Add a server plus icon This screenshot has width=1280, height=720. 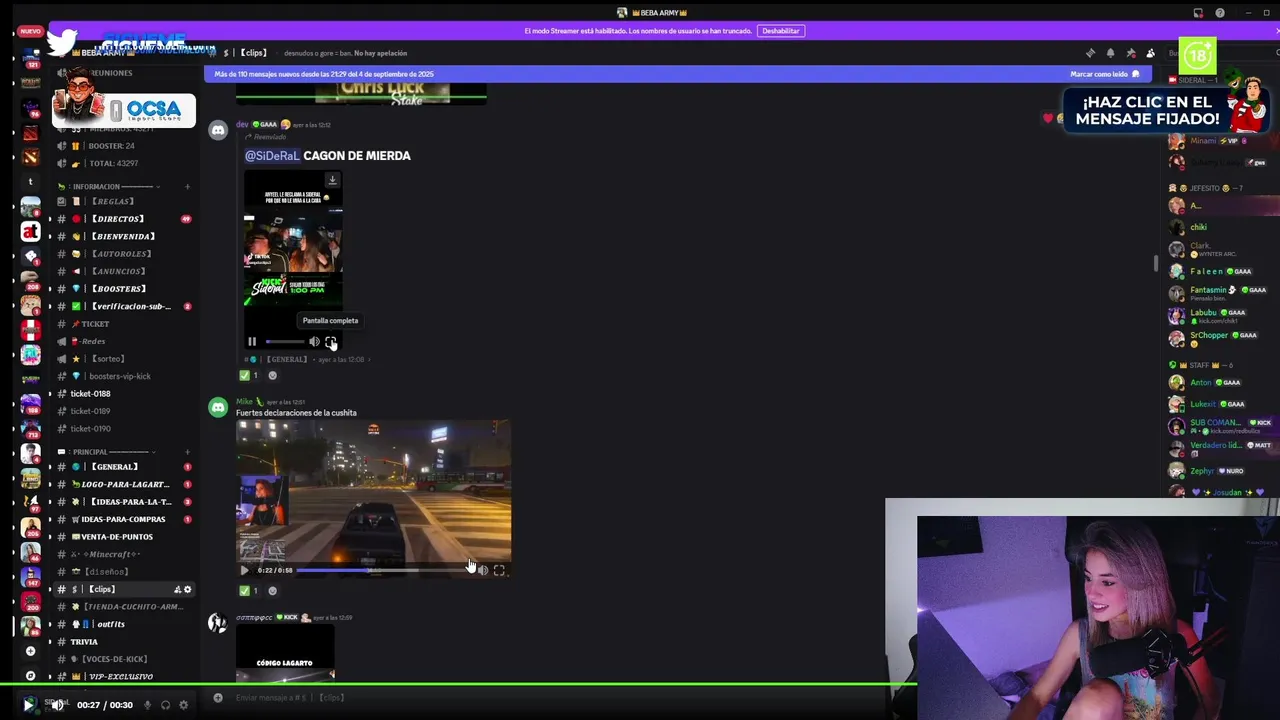(x=30, y=651)
